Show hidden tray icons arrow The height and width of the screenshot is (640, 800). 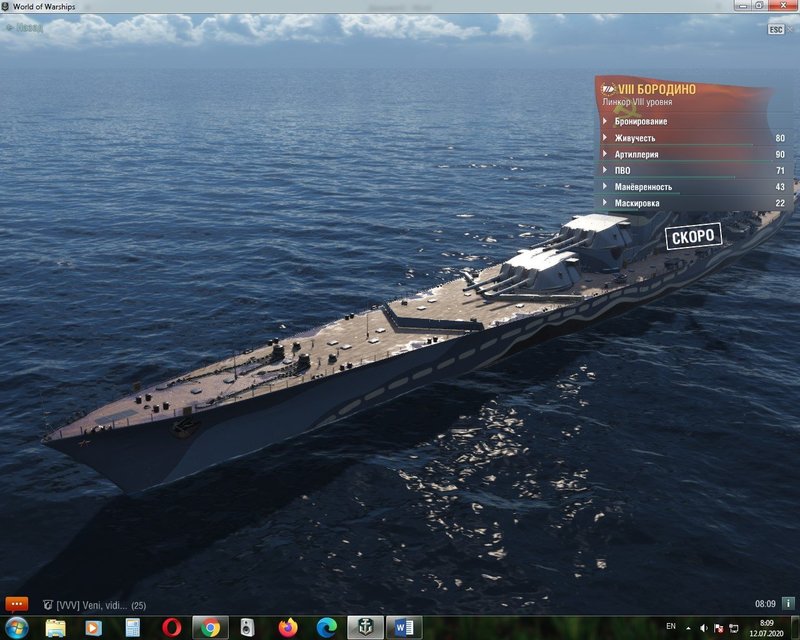(688, 628)
